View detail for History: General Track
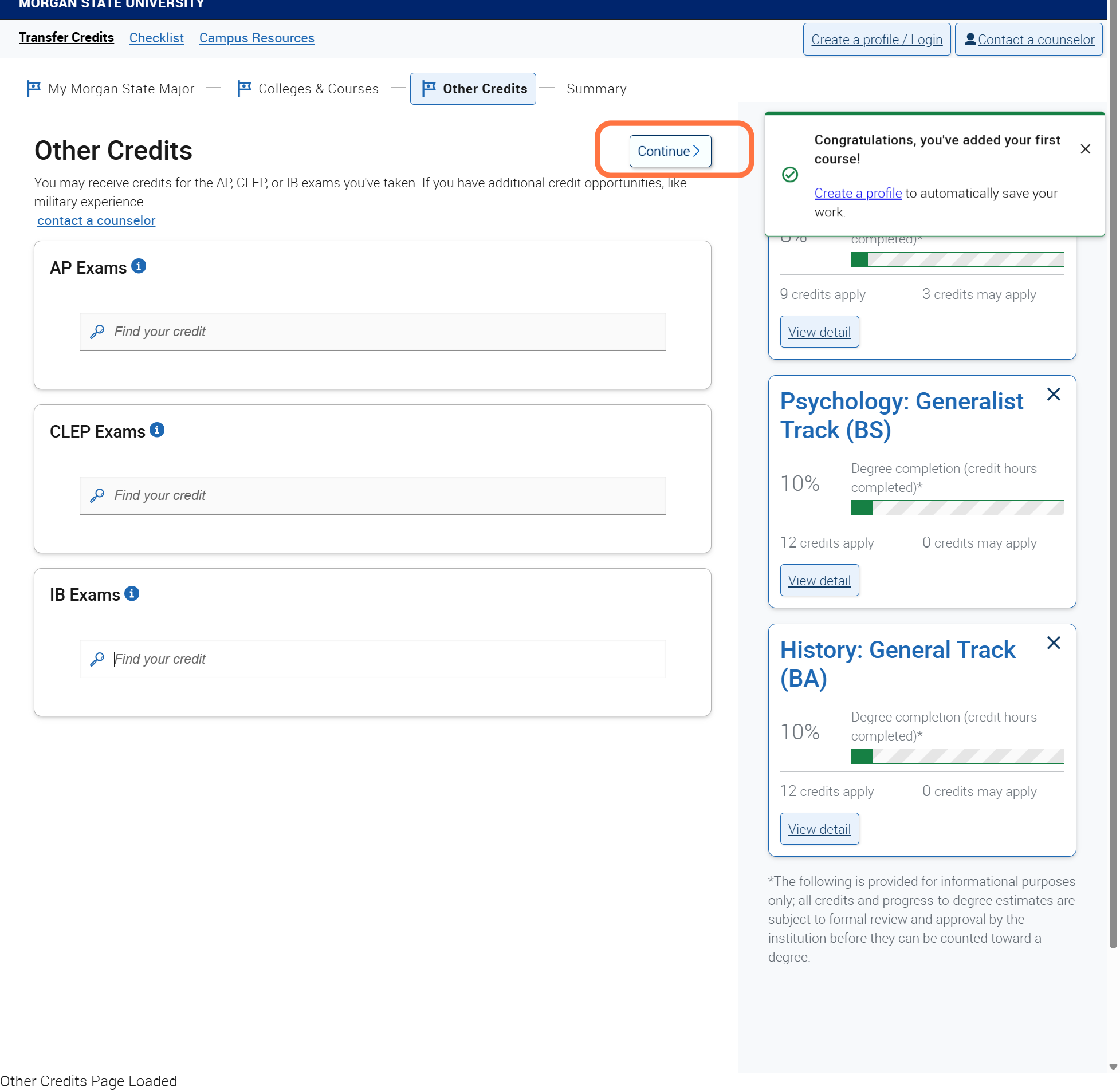This screenshot has height=1091, width=1120. pos(819,829)
